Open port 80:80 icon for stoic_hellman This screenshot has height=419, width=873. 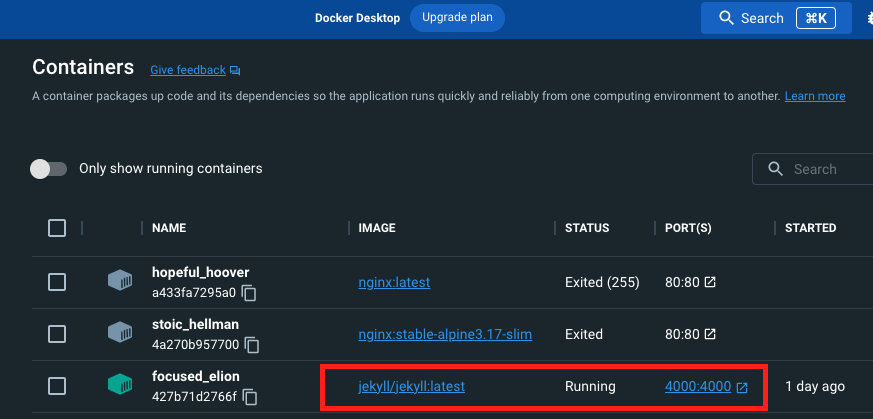[x=710, y=334]
